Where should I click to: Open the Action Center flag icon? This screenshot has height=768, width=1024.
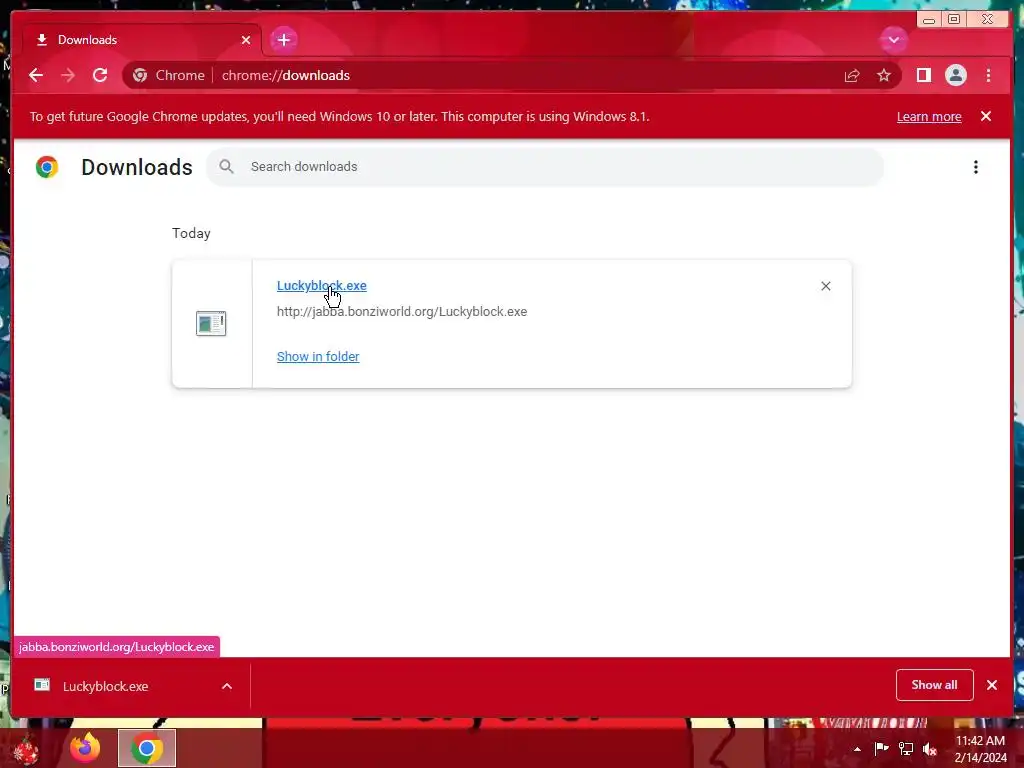pyautogui.click(x=881, y=748)
